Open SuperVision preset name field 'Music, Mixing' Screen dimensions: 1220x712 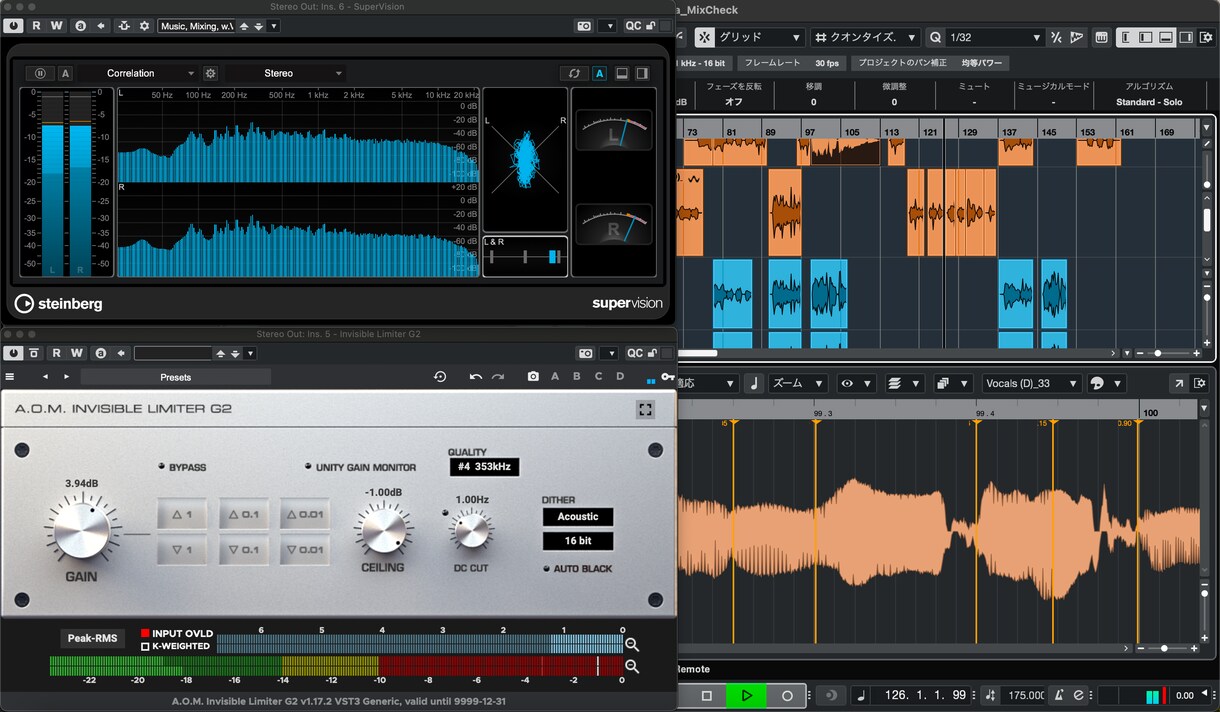pyautogui.click(x=196, y=25)
